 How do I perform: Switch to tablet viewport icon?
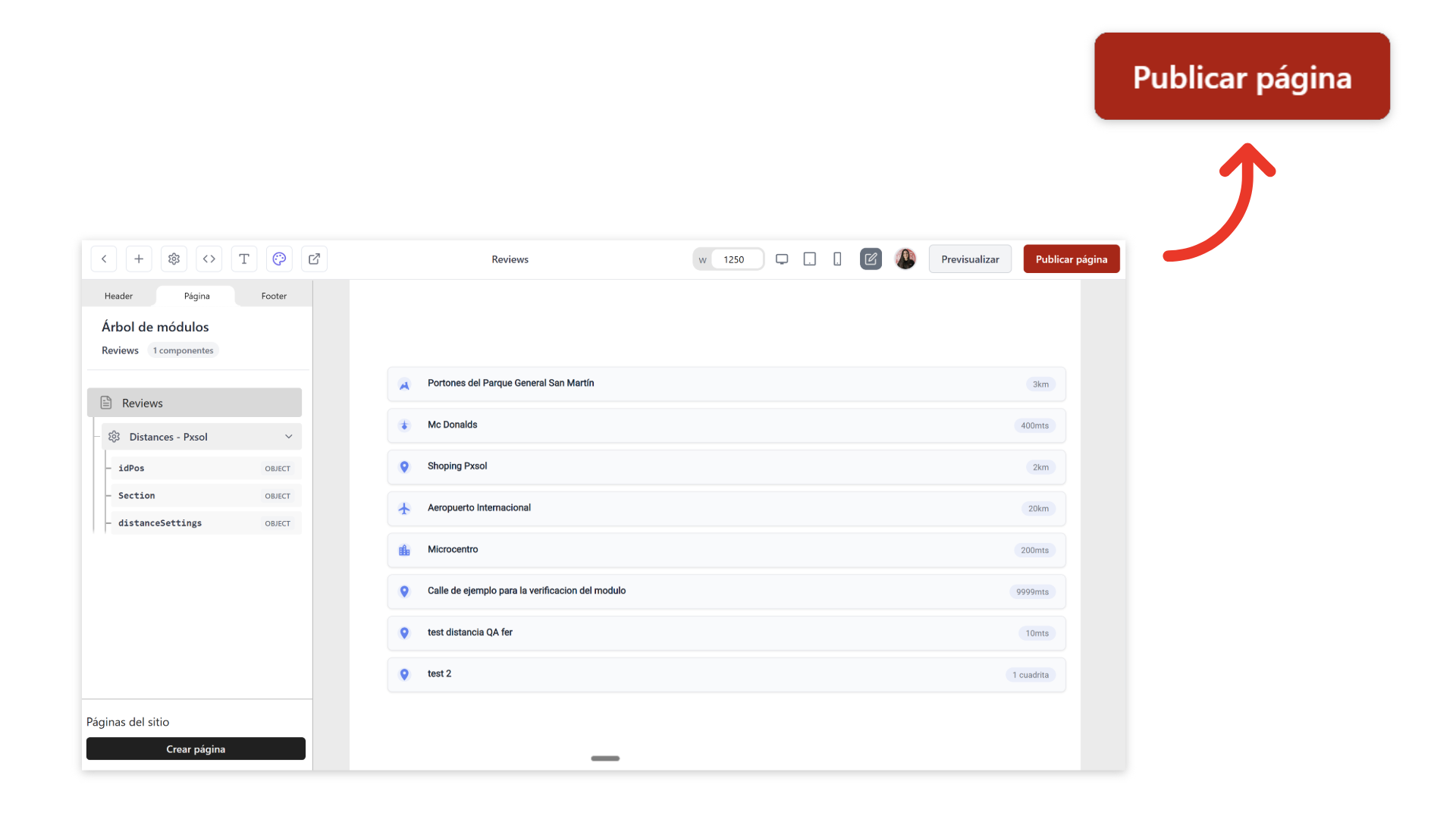tap(810, 259)
